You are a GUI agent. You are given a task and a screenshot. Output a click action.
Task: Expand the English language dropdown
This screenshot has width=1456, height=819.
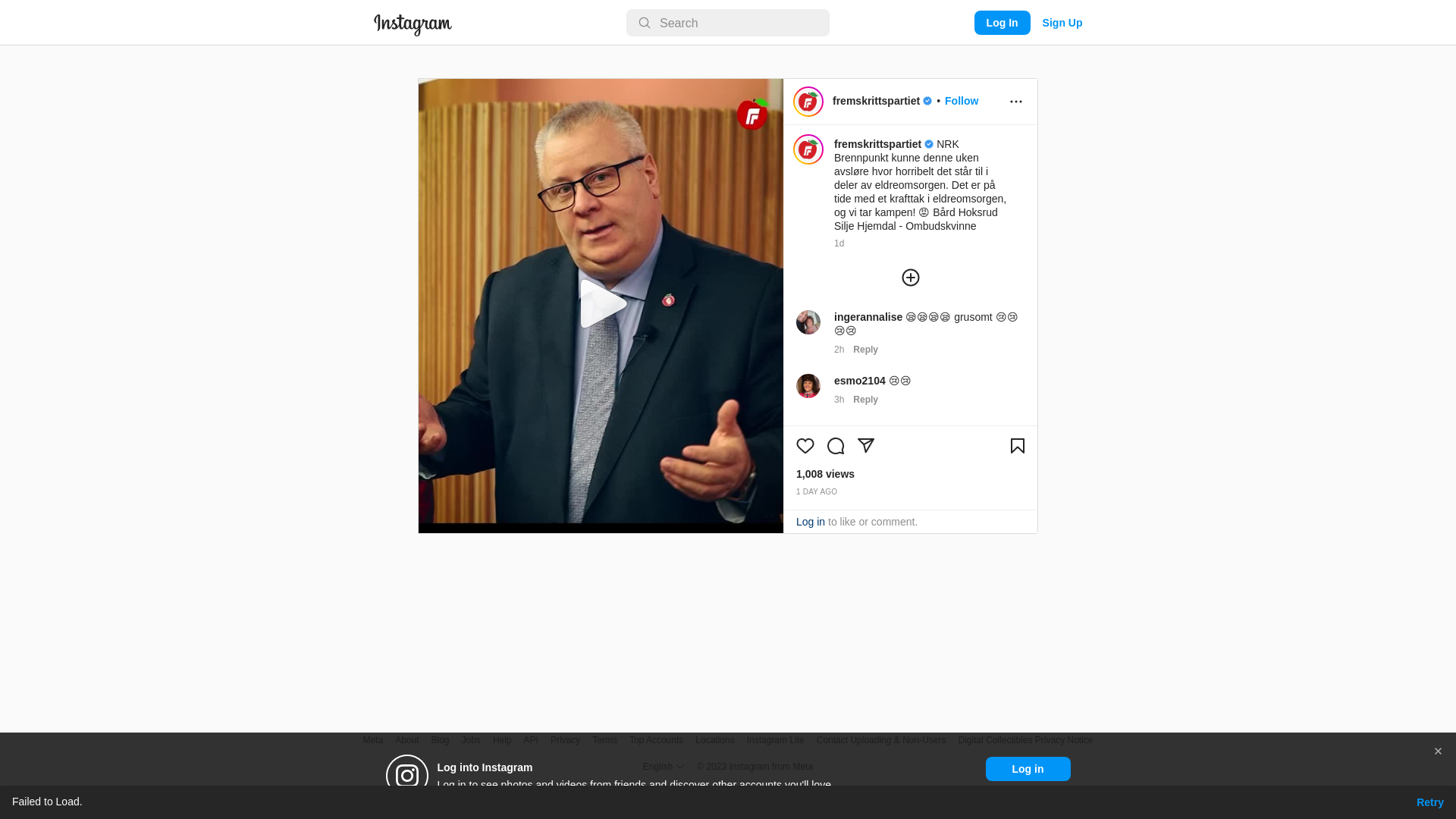click(x=664, y=767)
